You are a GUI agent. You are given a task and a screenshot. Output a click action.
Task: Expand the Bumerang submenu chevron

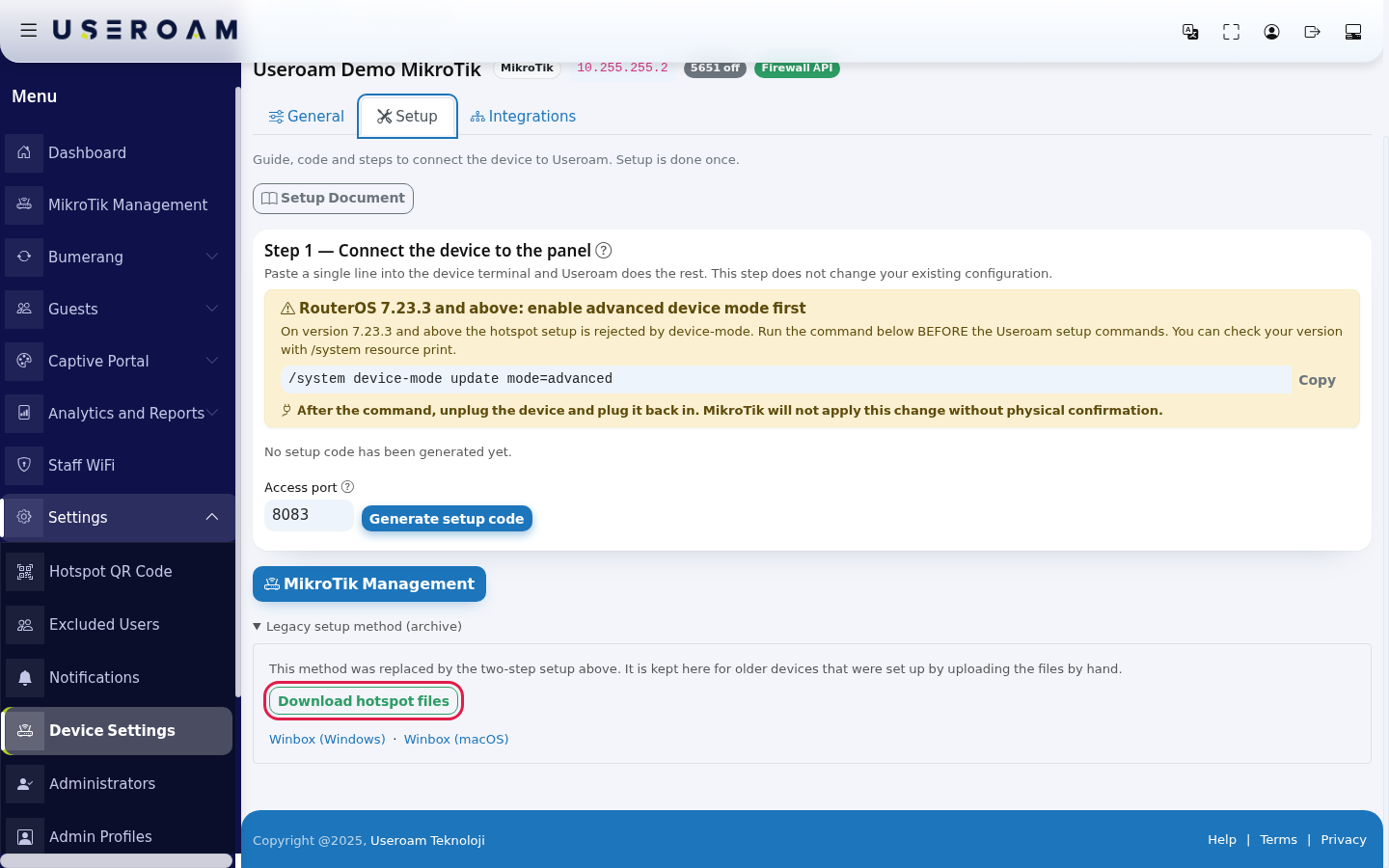(212, 257)
